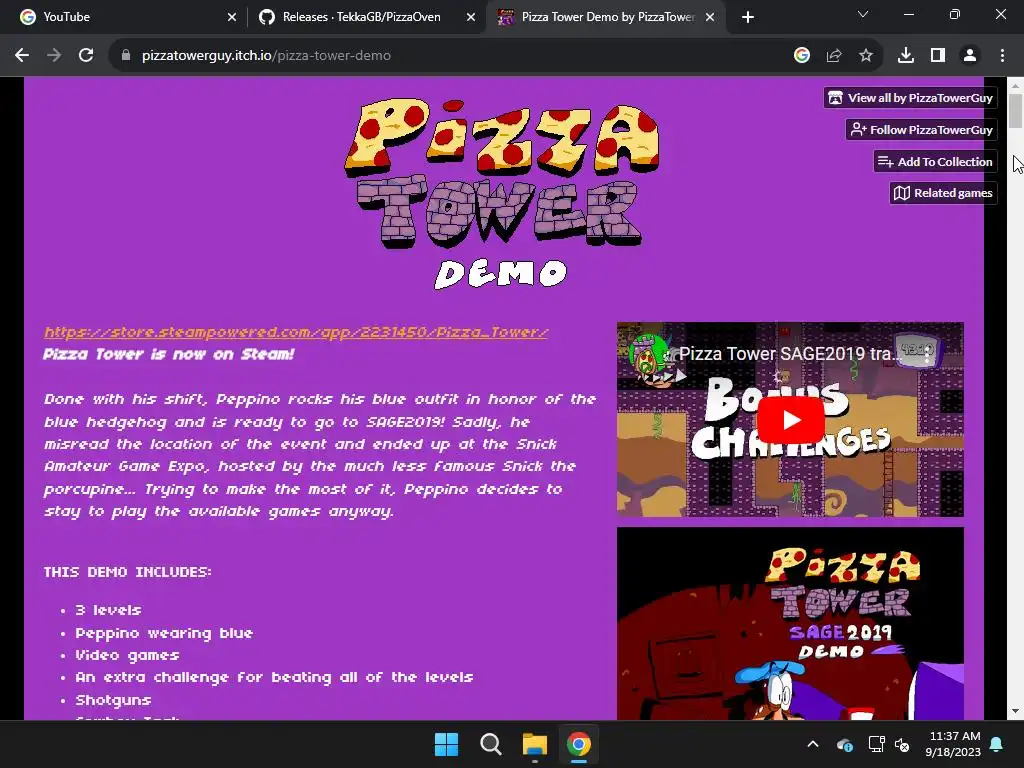Open the Chrome profile icon

970,56
